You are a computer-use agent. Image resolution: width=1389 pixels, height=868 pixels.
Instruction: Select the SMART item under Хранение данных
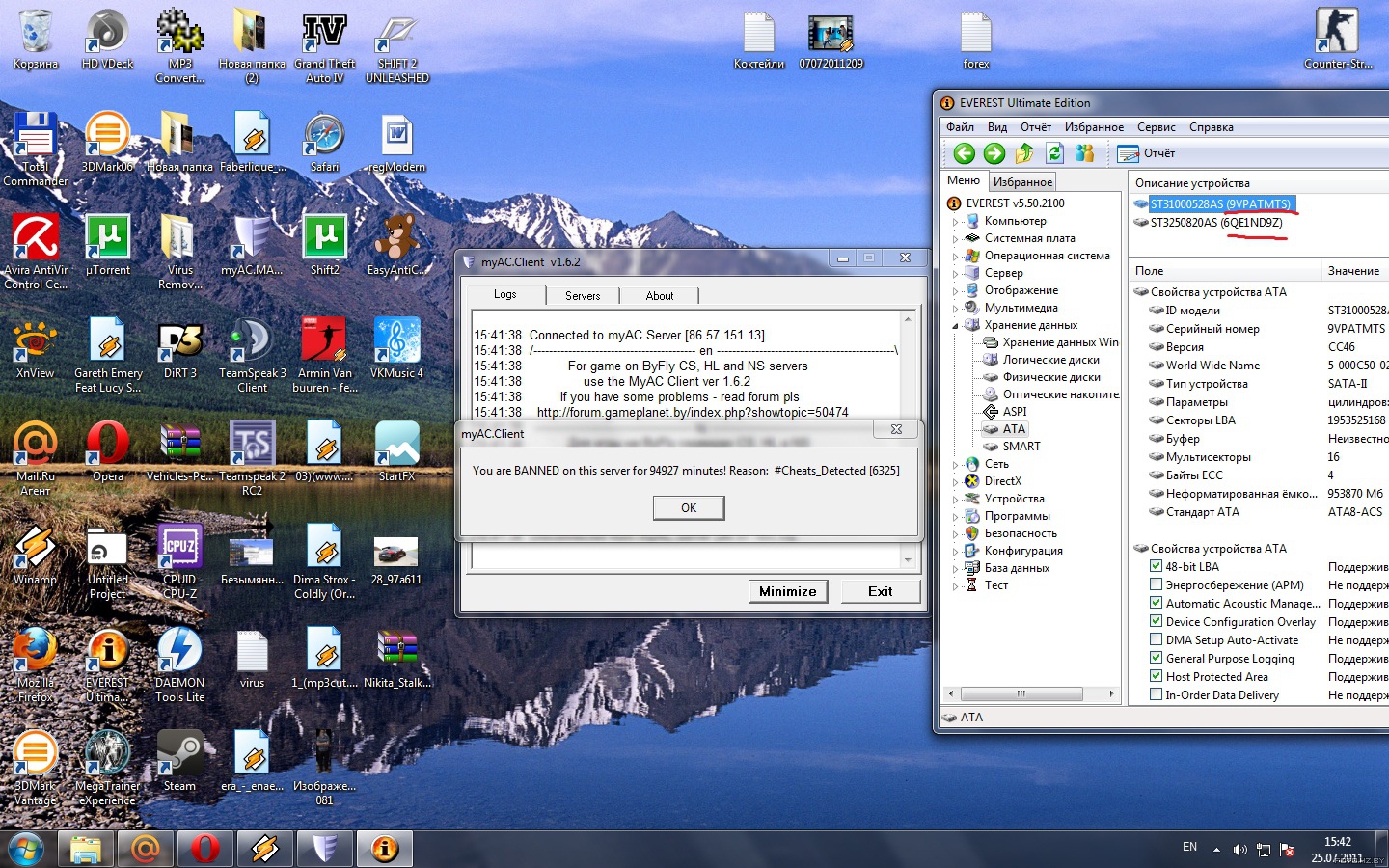point(1021,447)
